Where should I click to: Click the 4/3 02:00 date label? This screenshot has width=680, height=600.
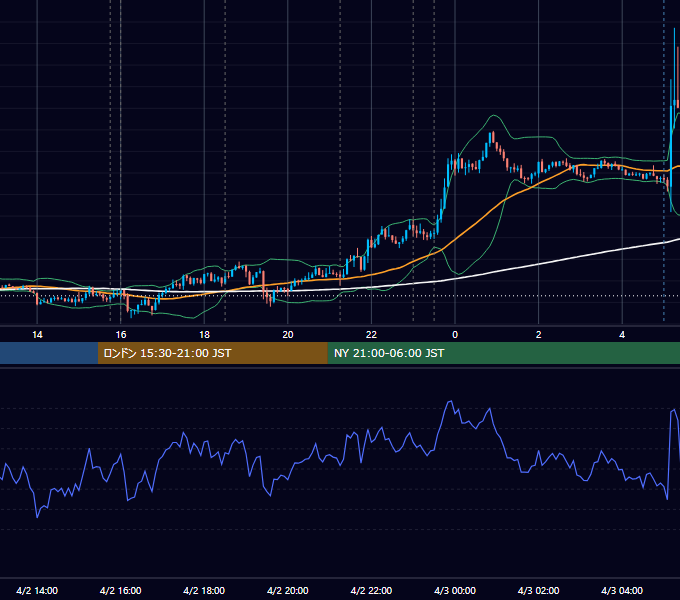[538, 590]
